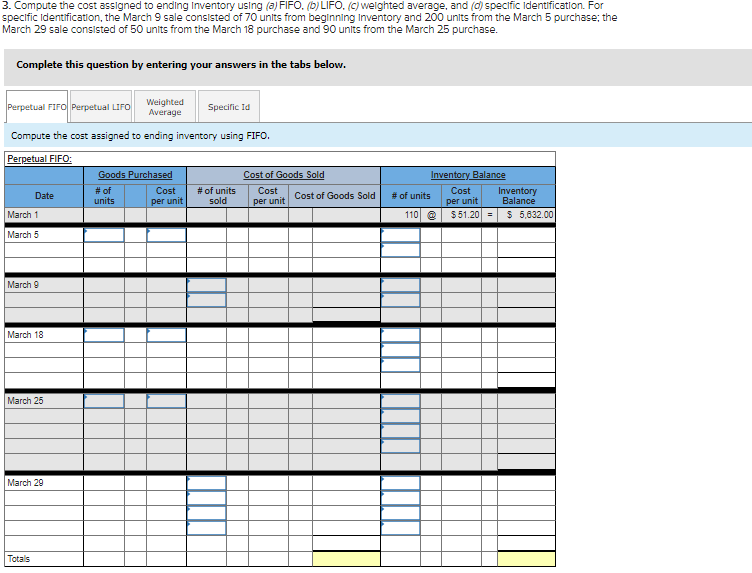Click March 5 first inventory units field
Image resolution: width=752 pixels, height=573 pixels.
pyautogui.click(x=400, y=235)
